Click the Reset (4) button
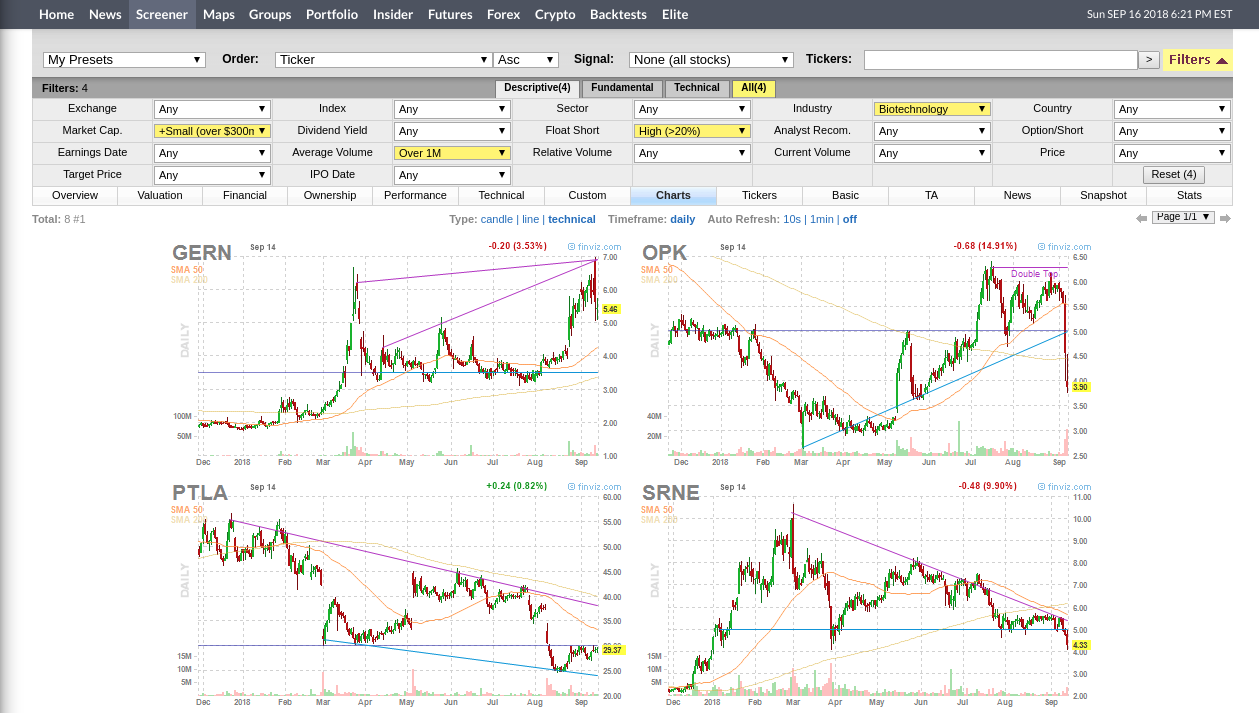1259x713 pixels. pos(1174,175)
